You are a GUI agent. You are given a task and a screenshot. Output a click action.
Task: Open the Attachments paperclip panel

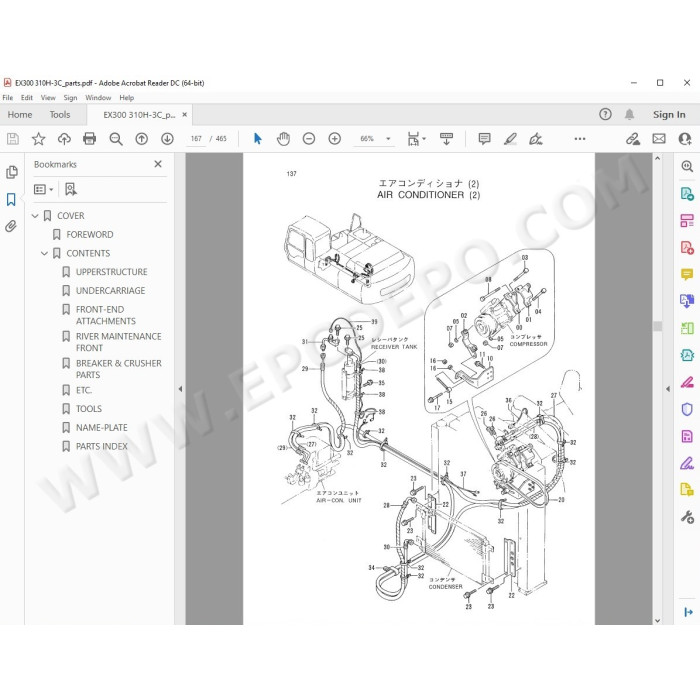(11, 226)
